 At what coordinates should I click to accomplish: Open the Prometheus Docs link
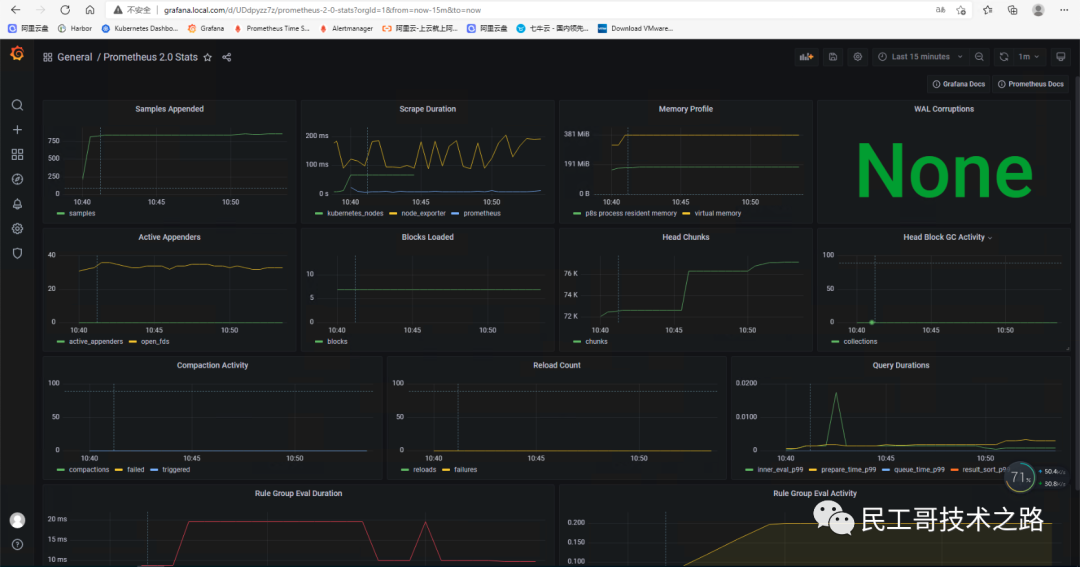pos(1031,84)
